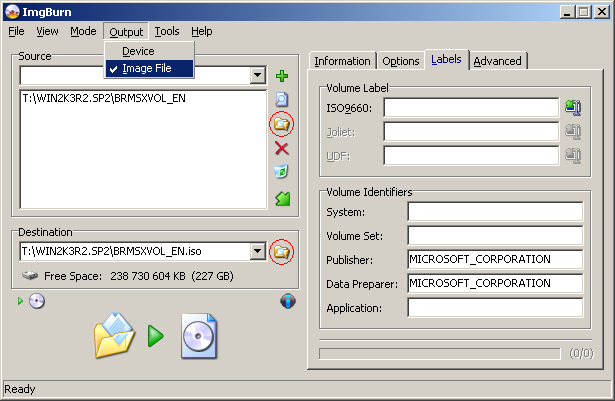Click the hard drive free space icon
This screenshot has height=401, width=615.
[x=30, y=276]
